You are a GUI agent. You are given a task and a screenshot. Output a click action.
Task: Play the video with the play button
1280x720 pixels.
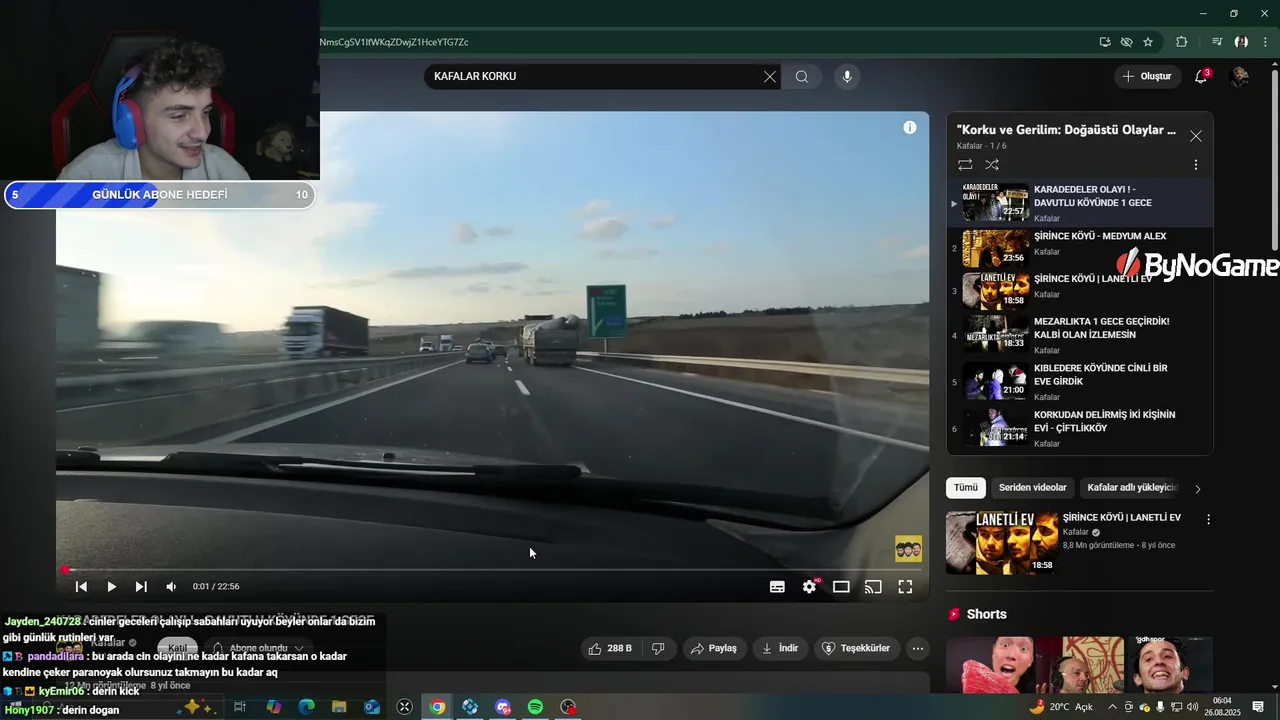111,587
